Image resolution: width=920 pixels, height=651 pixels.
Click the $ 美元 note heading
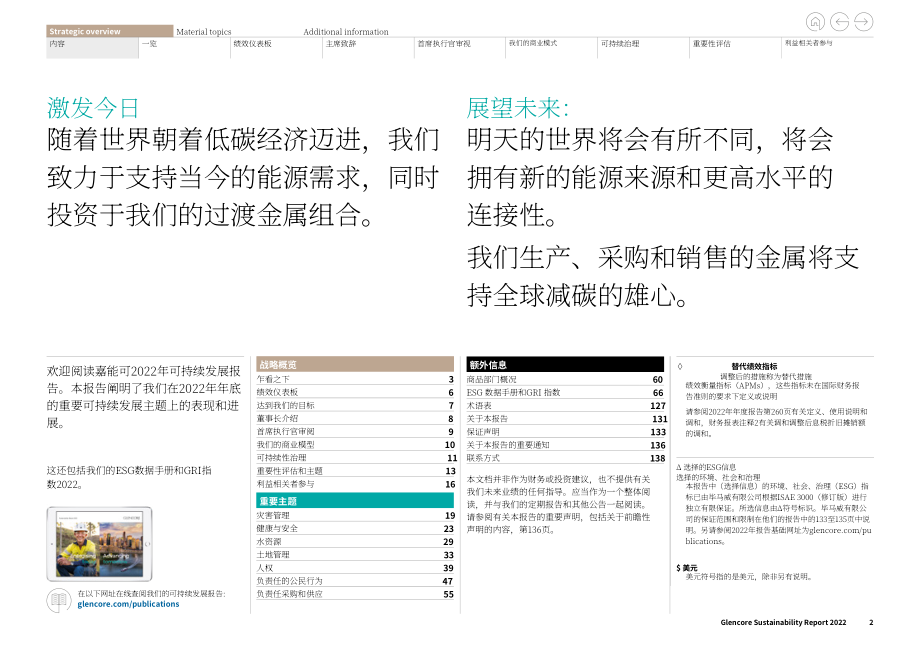(687, 568)
